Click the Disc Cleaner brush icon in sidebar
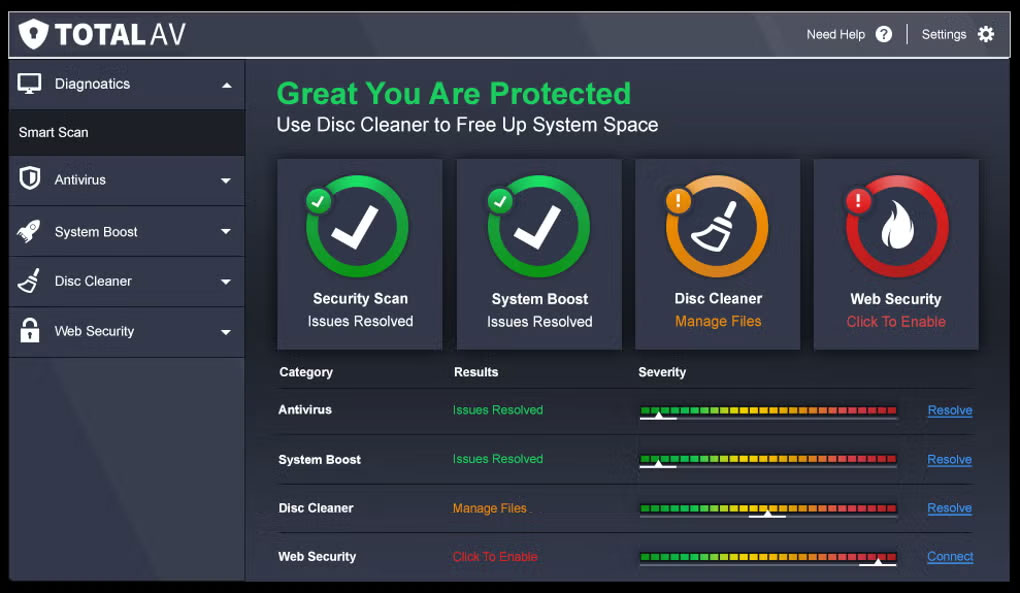1020x593 pixels. point(29,281)
